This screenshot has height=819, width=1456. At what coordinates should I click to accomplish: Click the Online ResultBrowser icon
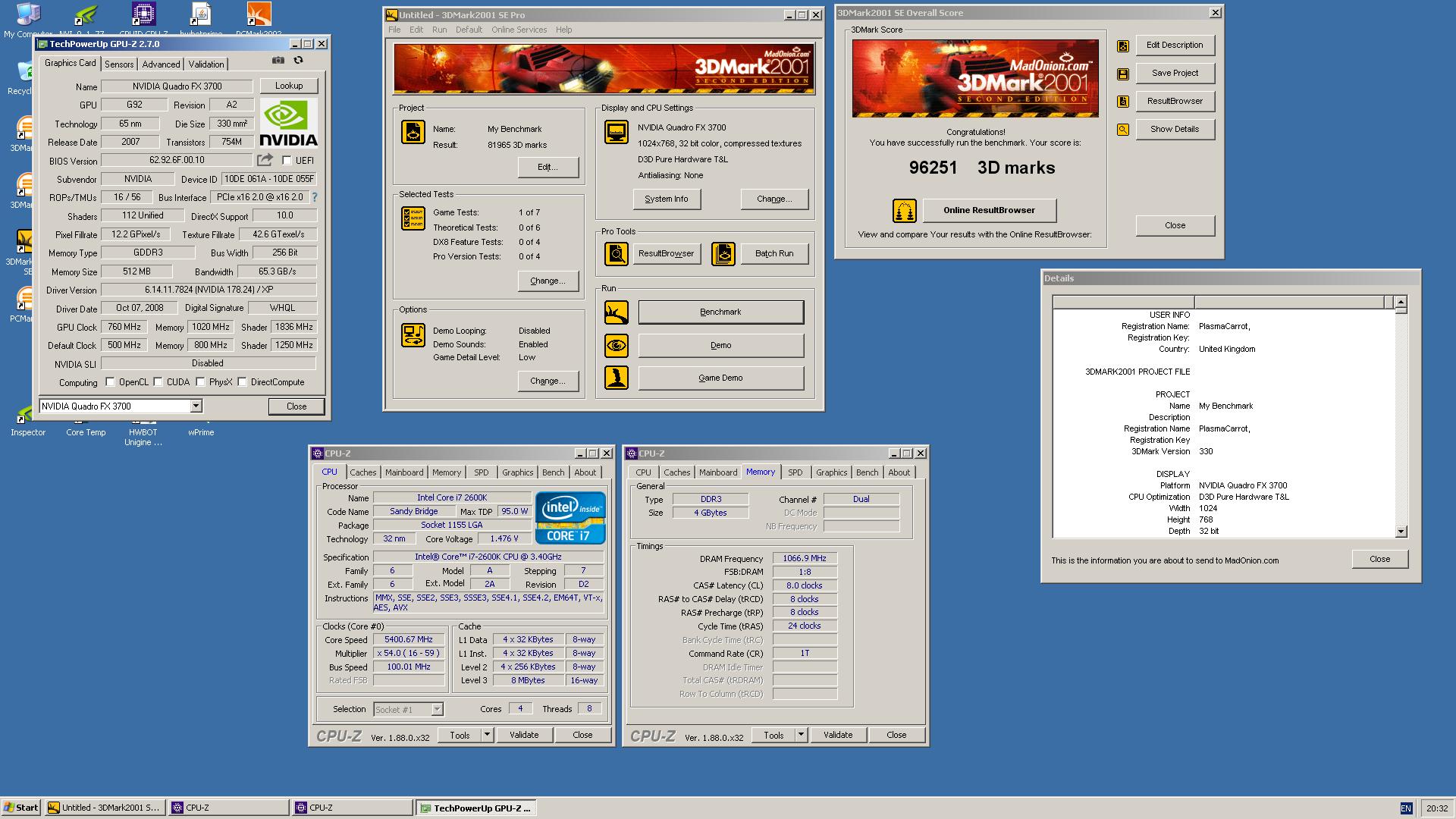click(904, 211)
